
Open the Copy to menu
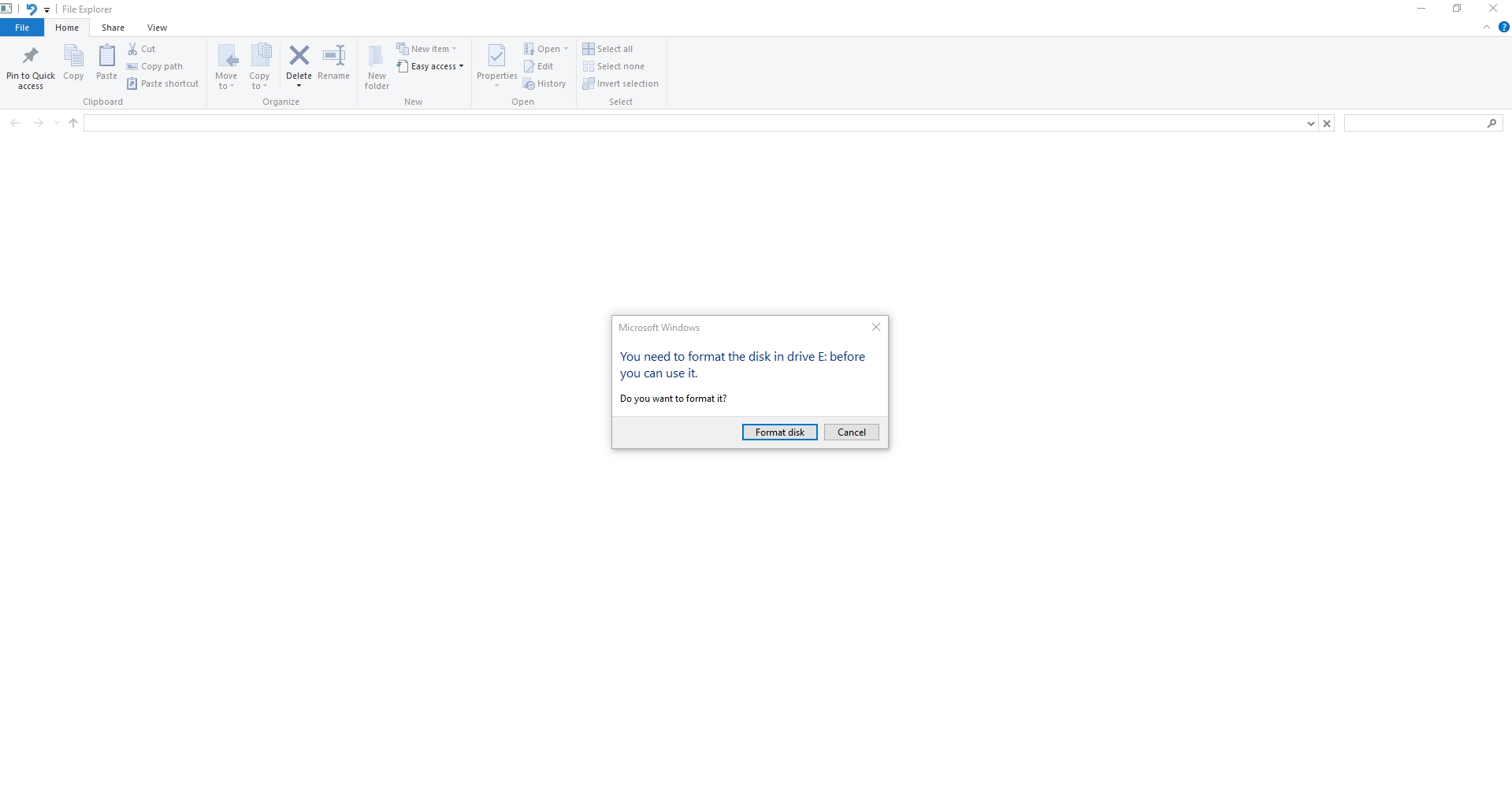pyautogui.click(x=259, y=66)
